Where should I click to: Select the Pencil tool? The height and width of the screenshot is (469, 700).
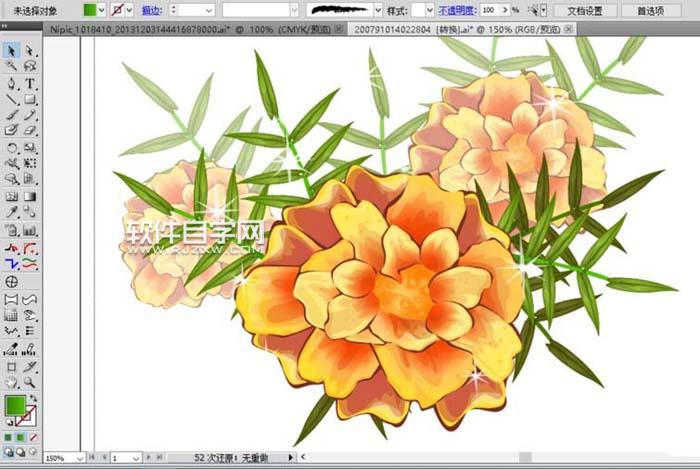click(30, 115)
